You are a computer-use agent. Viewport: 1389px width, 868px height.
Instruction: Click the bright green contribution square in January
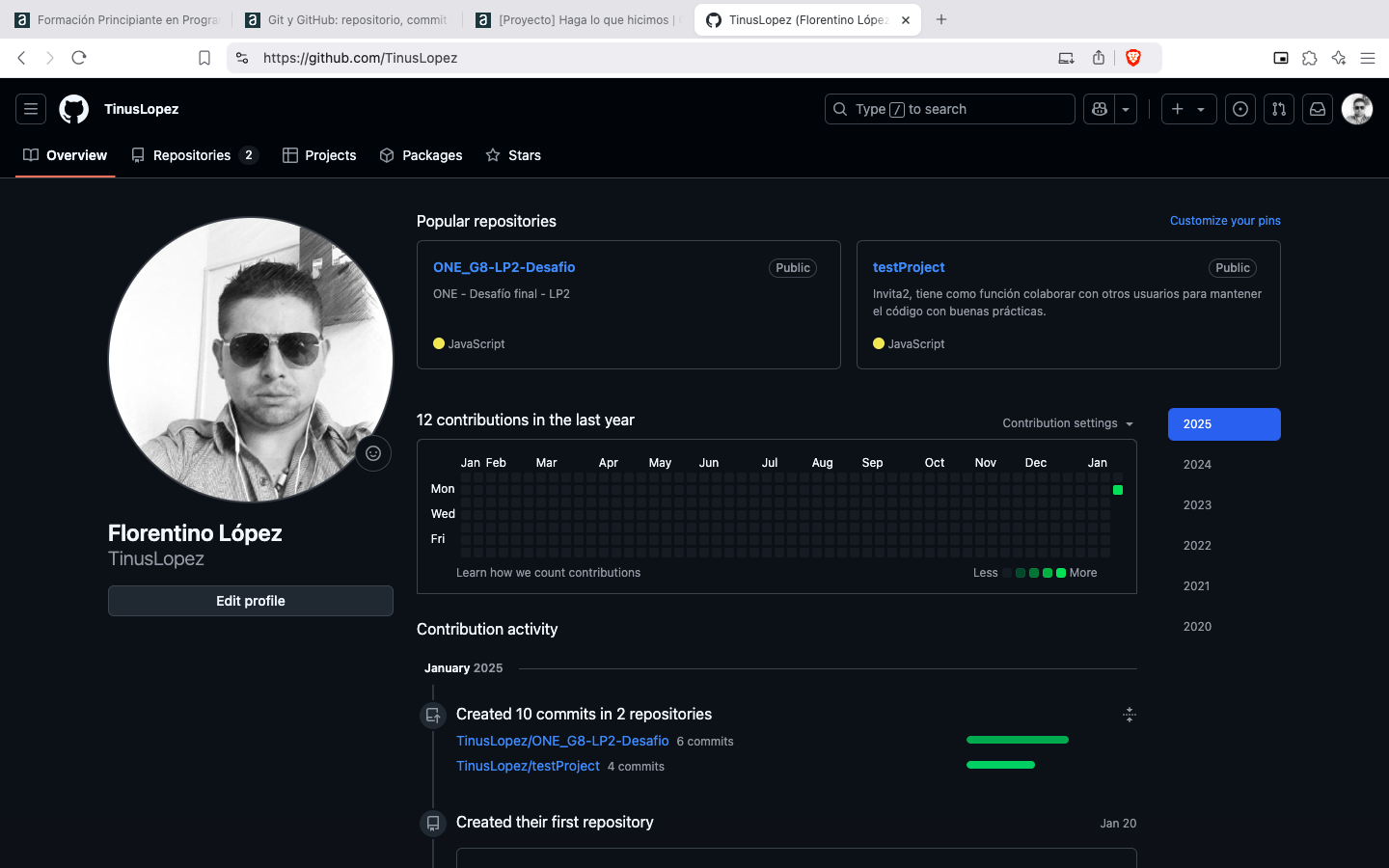tap(1118, 490)
